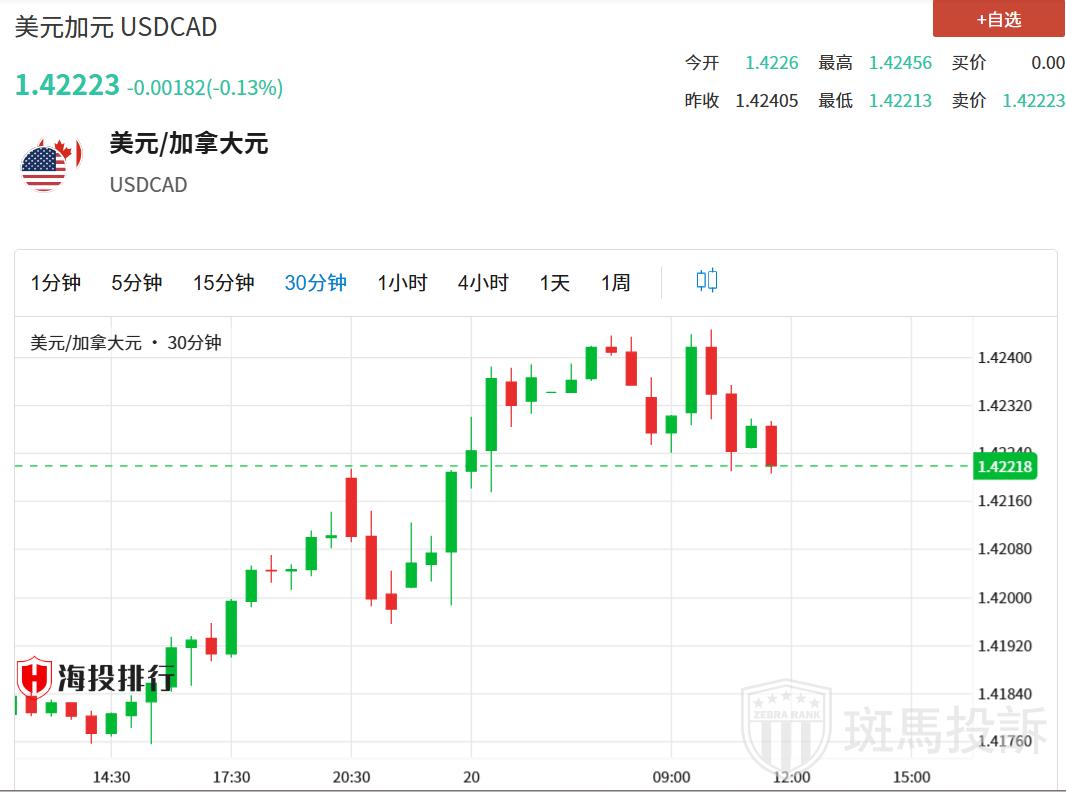
Task: Click the 09:00 time axis label
Action: (671, 777)
